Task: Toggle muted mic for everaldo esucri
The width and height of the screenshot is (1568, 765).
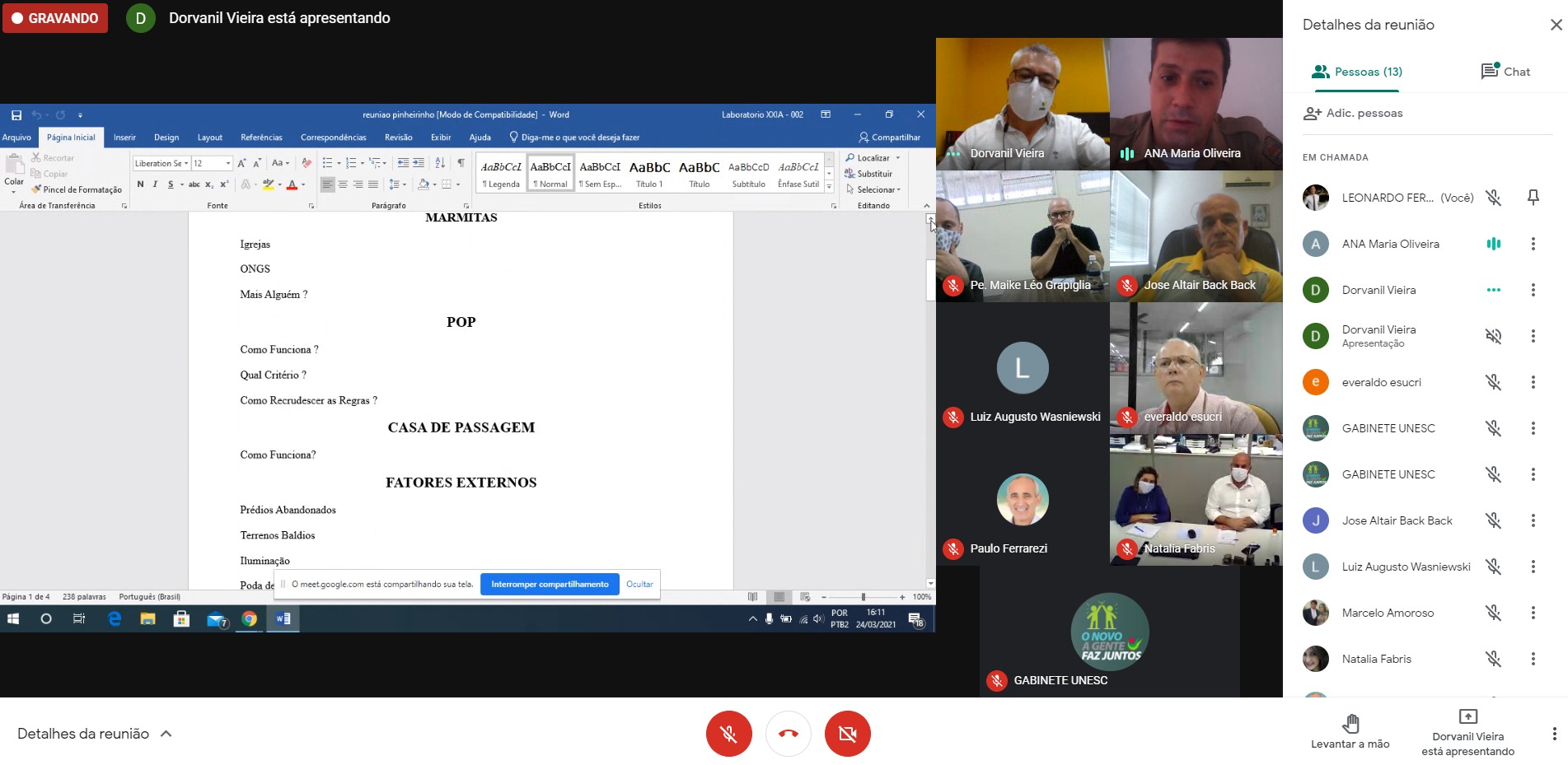Action: click(1493, 382)
